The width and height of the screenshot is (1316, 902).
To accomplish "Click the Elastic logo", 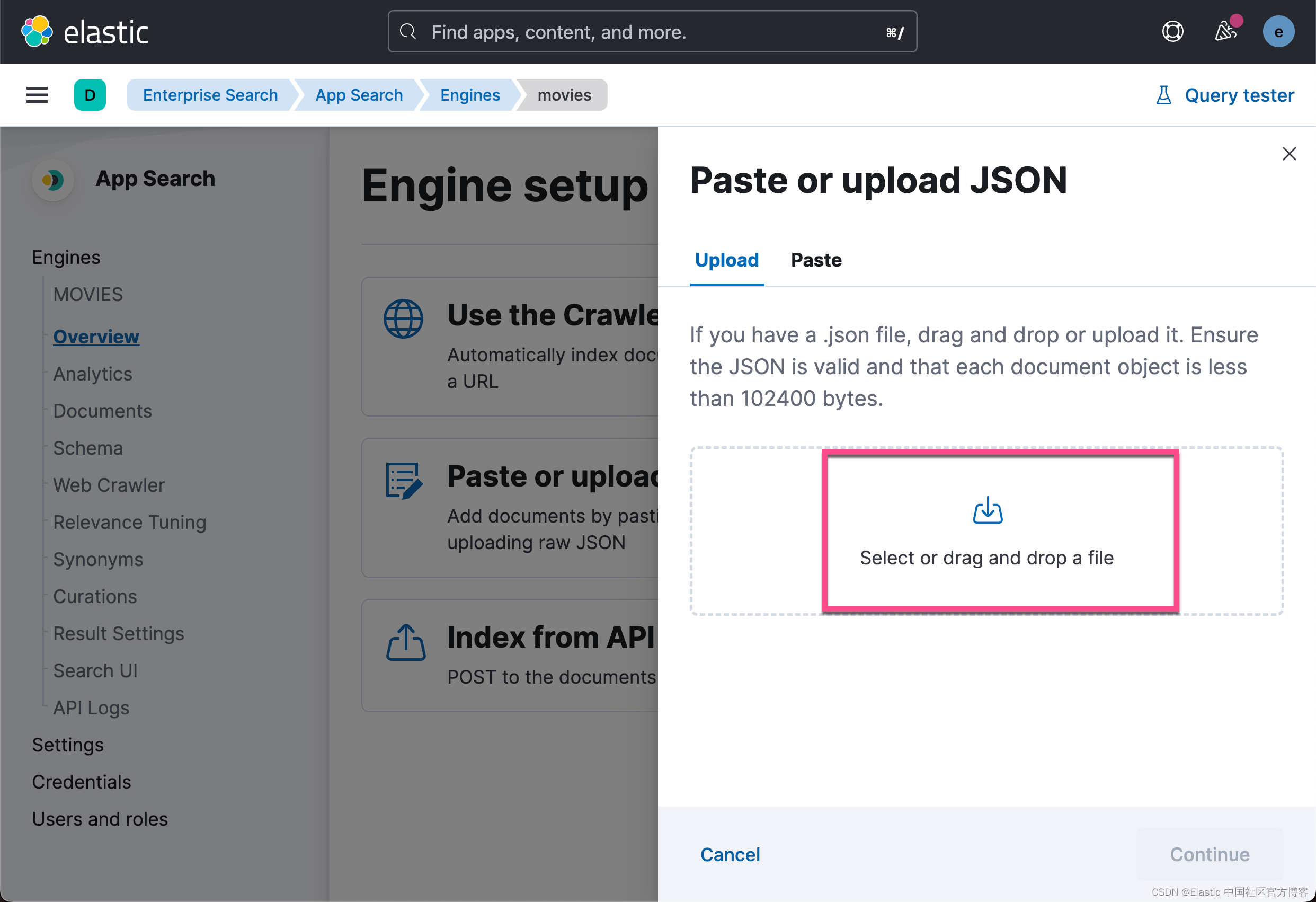I will click(85, 32).
